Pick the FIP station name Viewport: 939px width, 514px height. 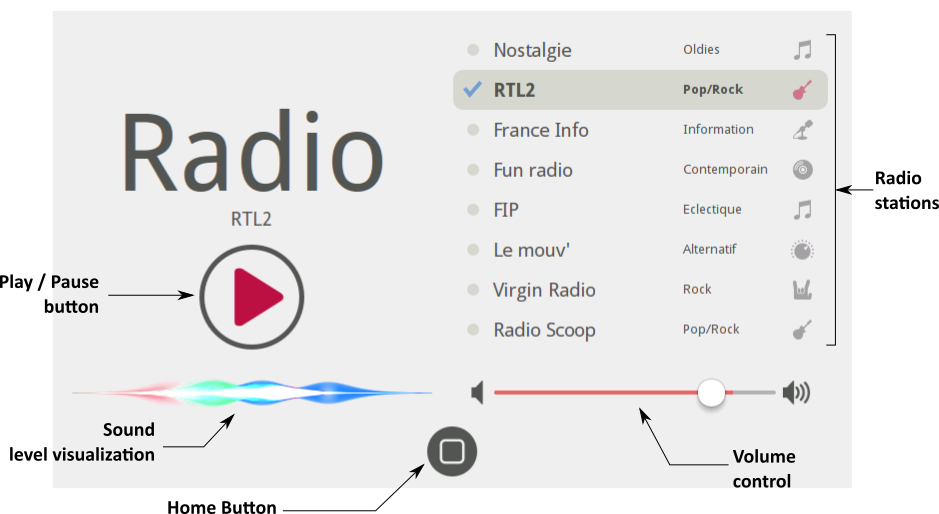[x=506, y=210]
